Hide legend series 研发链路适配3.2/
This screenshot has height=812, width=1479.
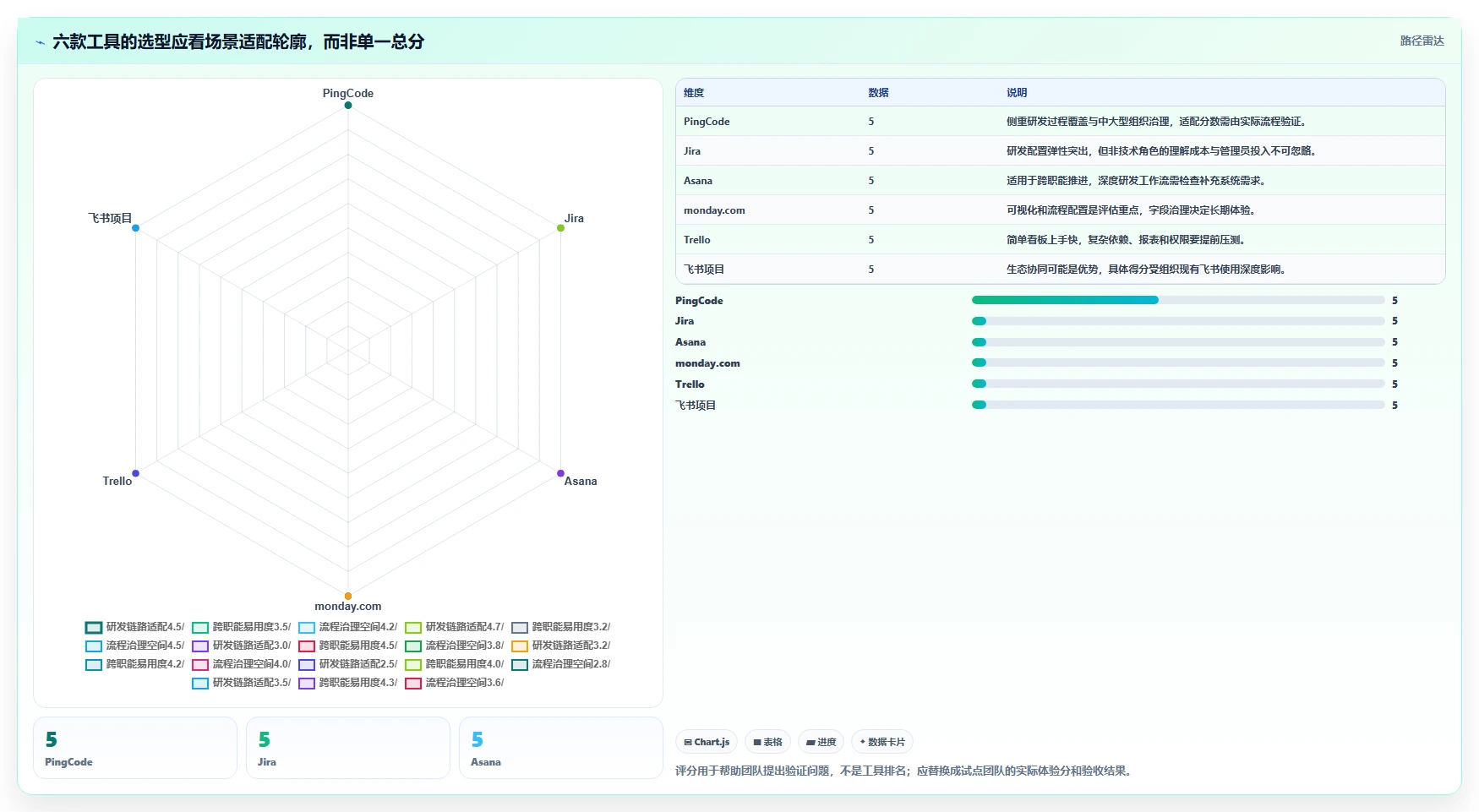pyautogui.click(x=560, y=646)
